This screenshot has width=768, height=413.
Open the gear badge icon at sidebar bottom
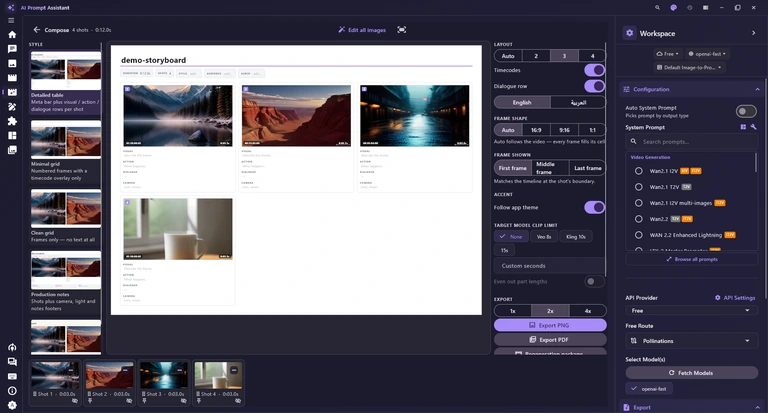12,405
